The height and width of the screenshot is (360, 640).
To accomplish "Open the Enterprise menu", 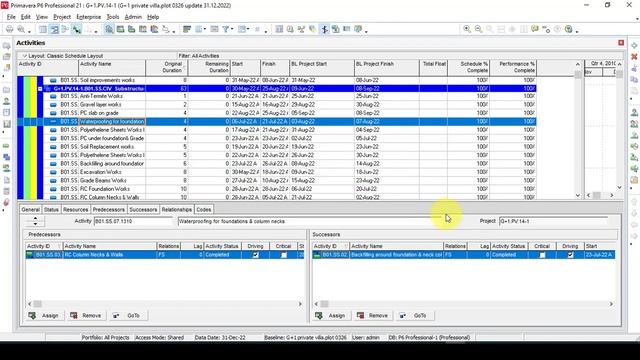I will point(89,17).
